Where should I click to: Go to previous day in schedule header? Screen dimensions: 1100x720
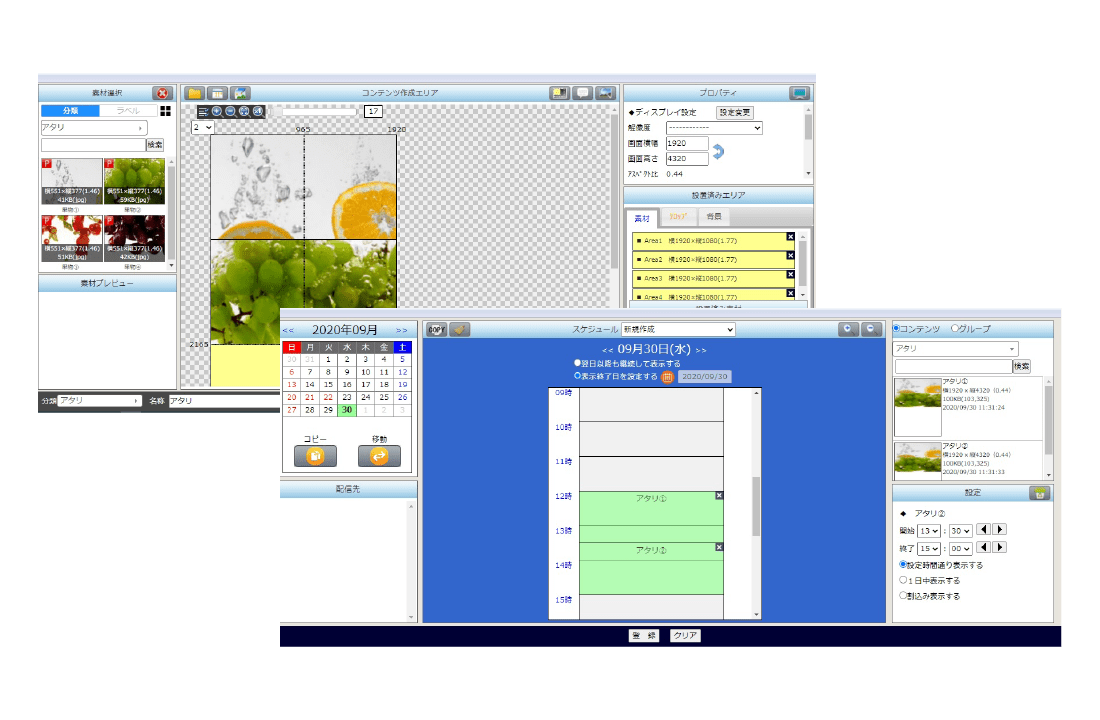pyautogui.click(x=607, y=350)
